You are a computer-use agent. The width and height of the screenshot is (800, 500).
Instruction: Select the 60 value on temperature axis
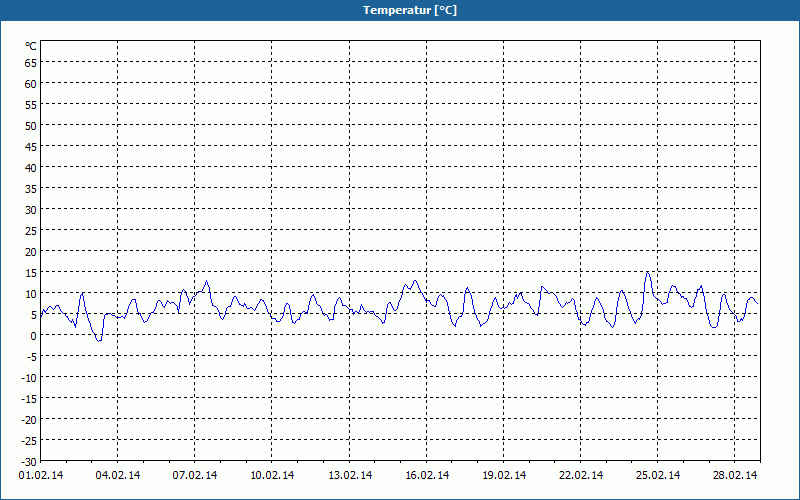pyautogui.click(x=31, y=84)
